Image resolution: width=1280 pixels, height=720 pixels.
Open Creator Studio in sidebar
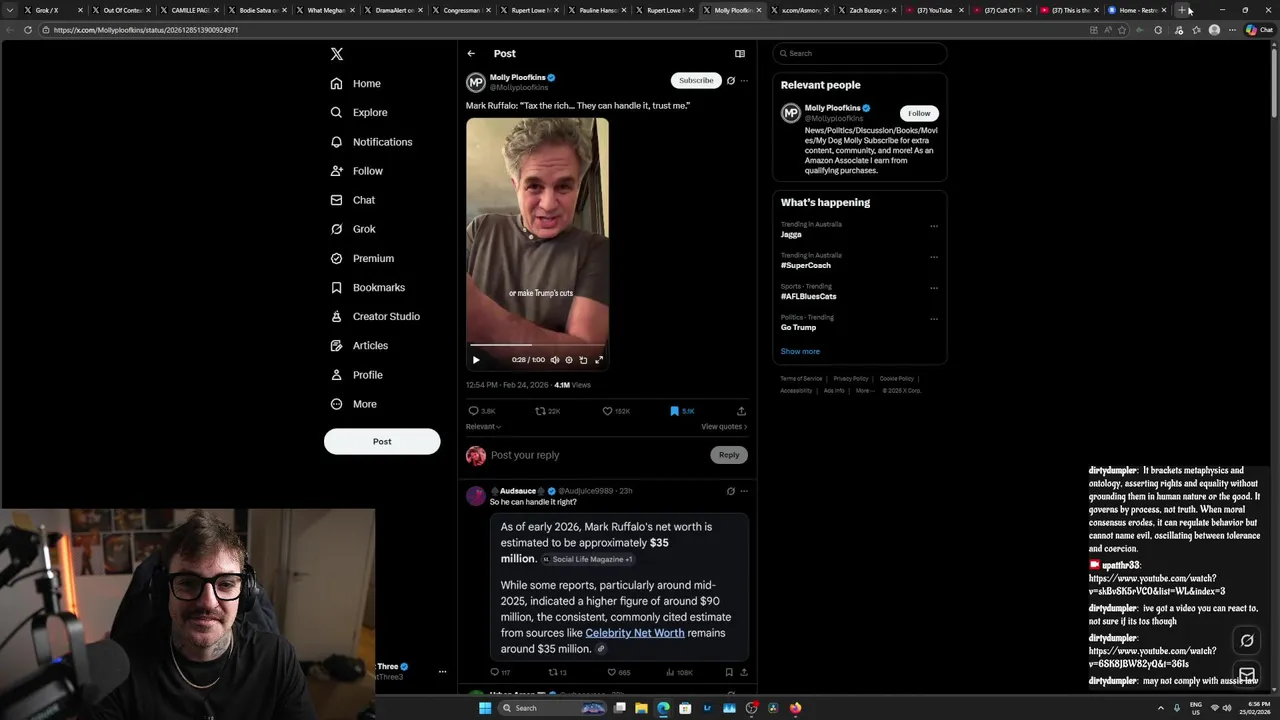point(375,316)
